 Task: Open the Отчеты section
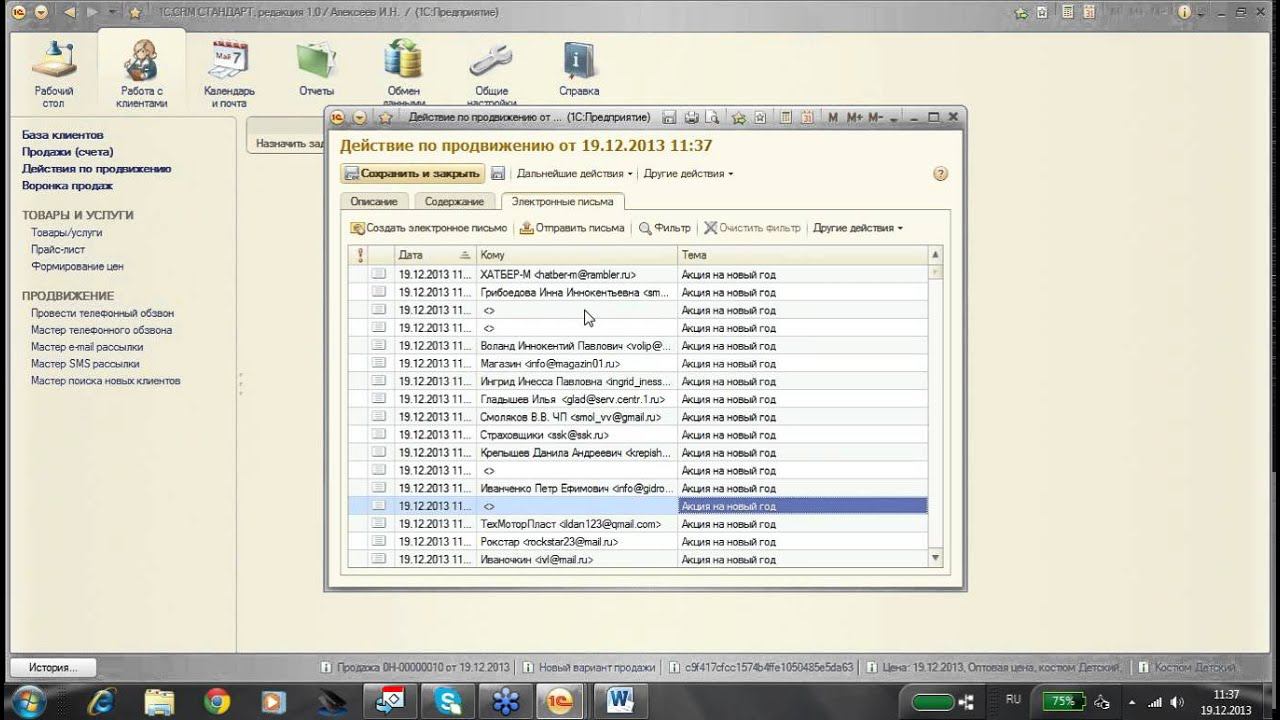pyautogui.click(x=316, y=70)
